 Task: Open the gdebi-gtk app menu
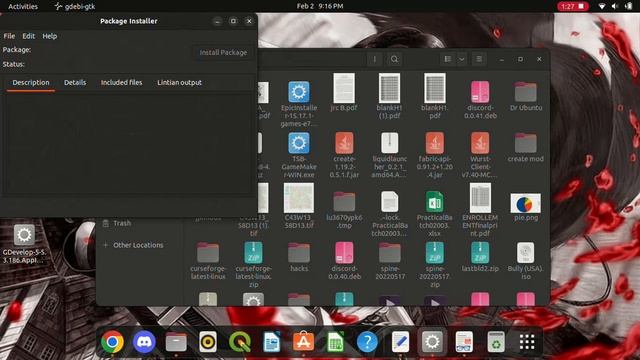(75, 6)
